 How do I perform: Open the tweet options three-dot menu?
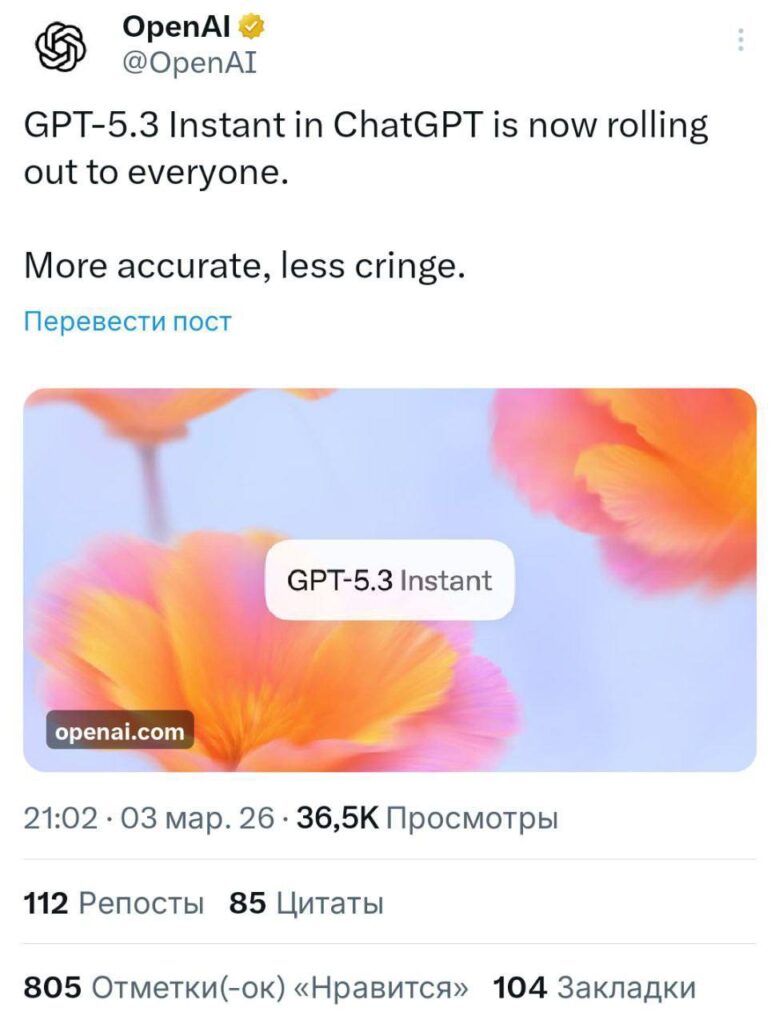(x=740, y=38)
